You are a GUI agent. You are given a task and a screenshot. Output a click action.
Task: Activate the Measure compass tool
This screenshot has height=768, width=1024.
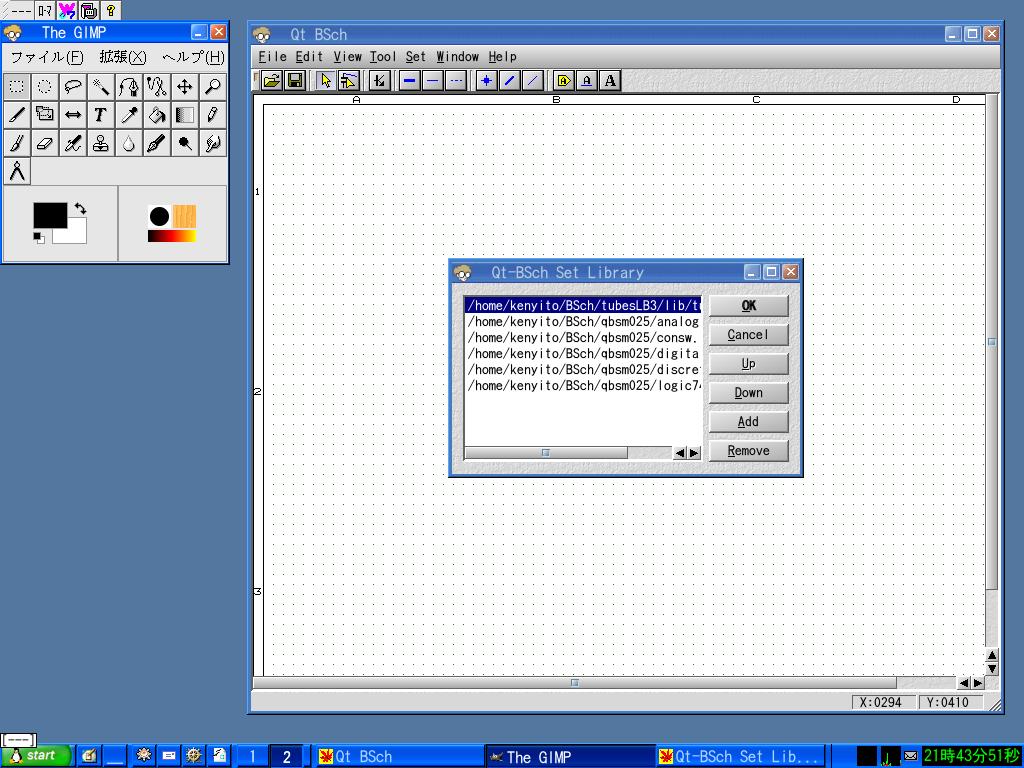pos(17,172)
